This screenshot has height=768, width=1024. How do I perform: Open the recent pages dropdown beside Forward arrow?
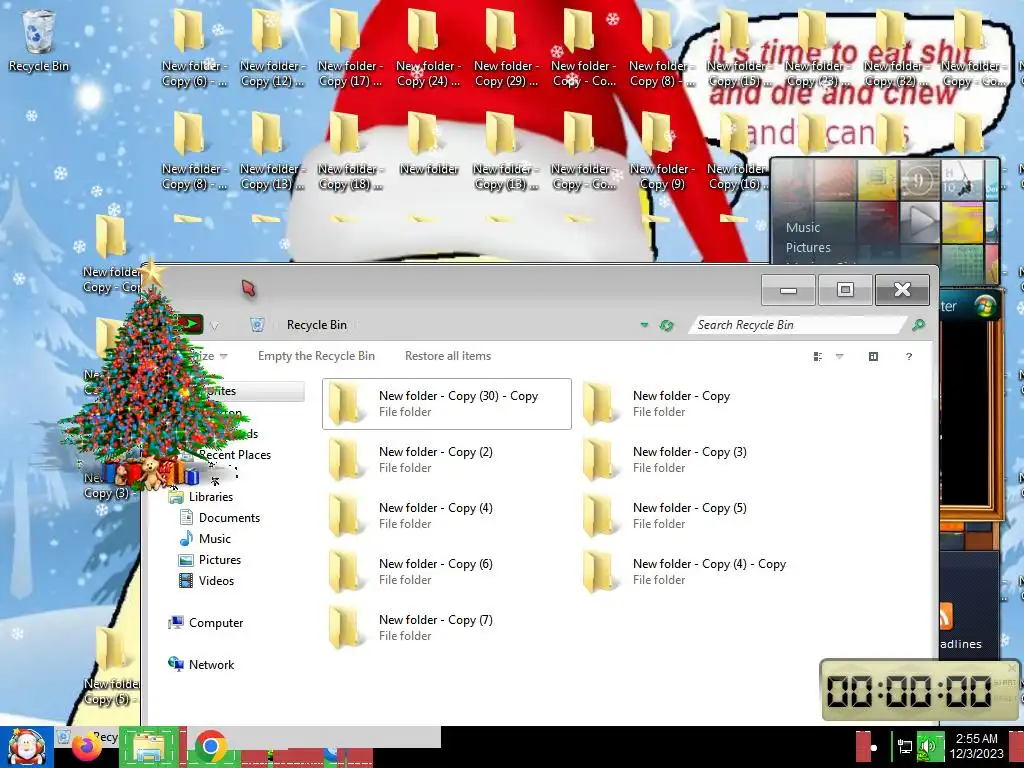click(214, 325)
